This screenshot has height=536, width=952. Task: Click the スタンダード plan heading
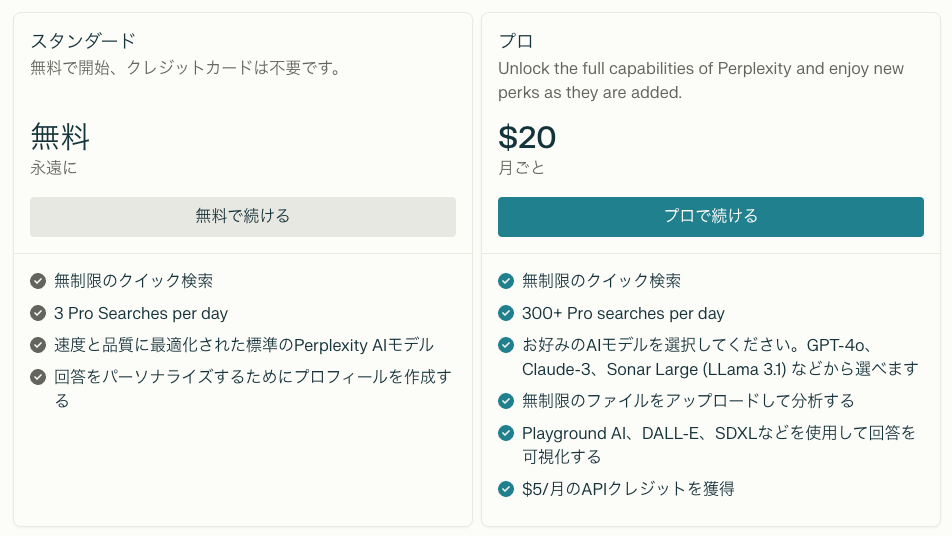(x=83, y=41)
